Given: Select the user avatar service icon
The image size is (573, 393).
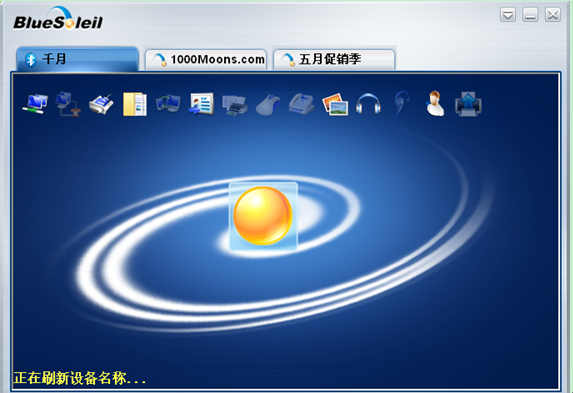Looking at the screenshot, I should point(435,104).
